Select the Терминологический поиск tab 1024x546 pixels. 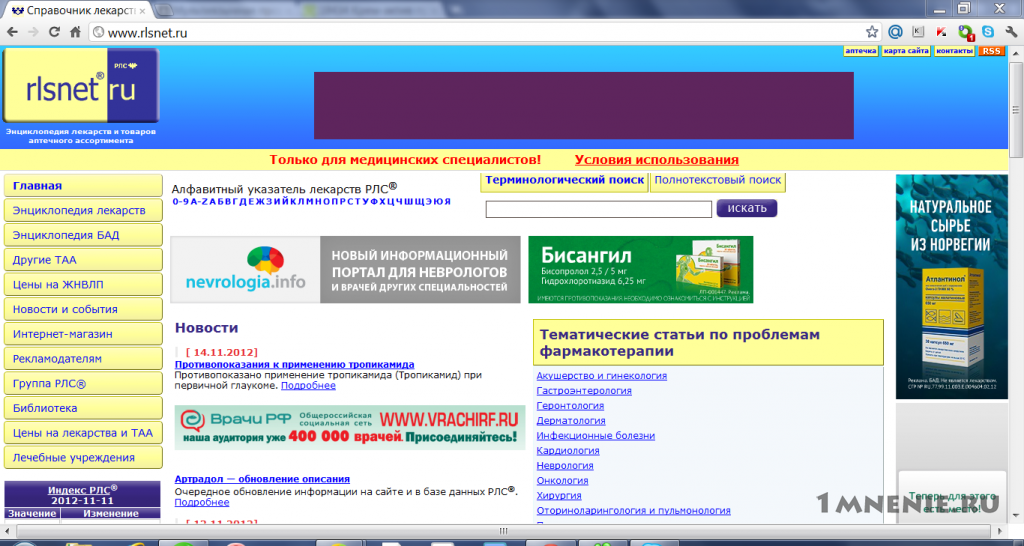point(565,181)
